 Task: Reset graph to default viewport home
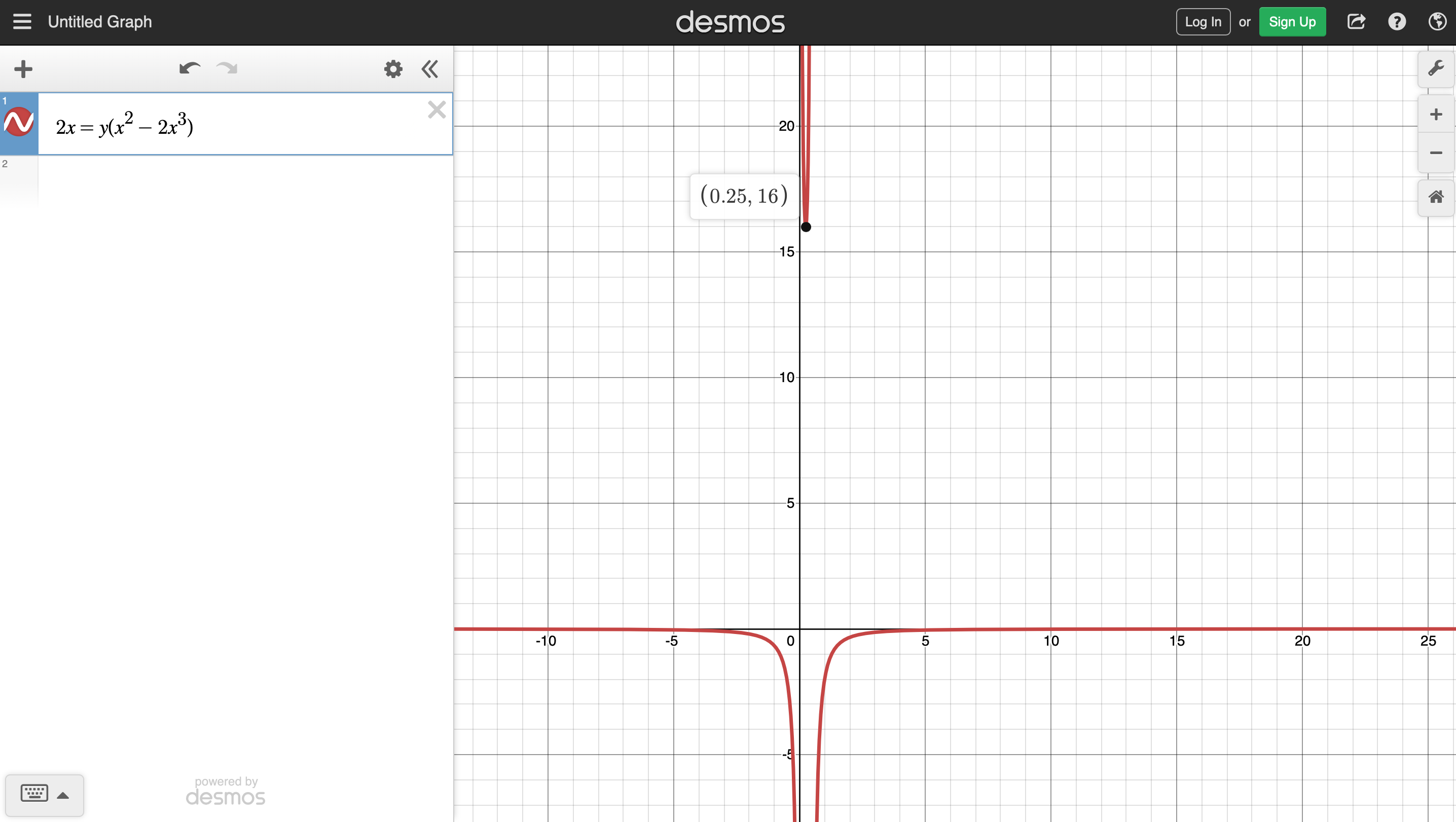tap(1436, 197)
